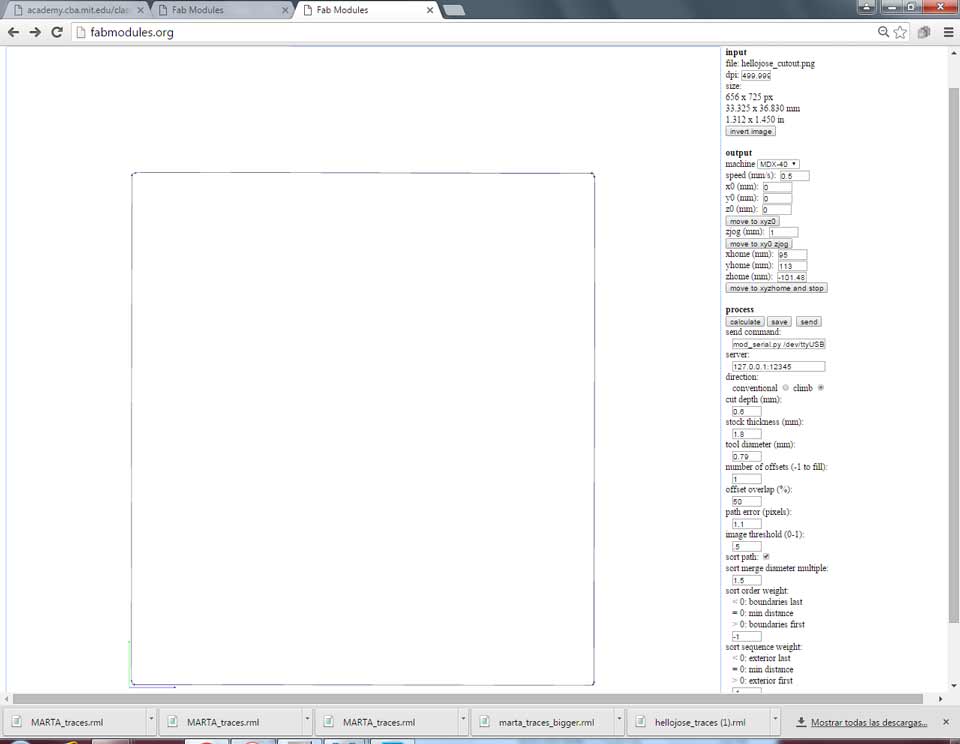Click the move to xyz0 button
This screenshot has height=744, width=960.
(752, 221)
